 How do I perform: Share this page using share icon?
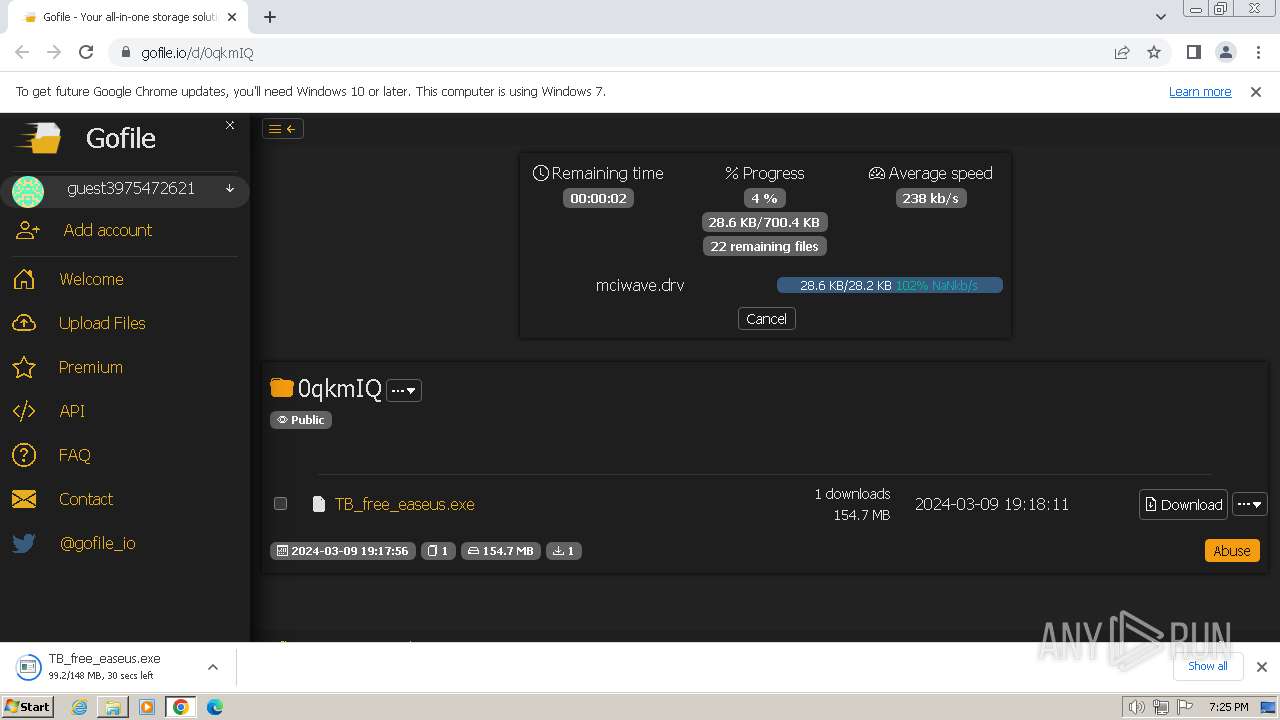(x=1122, y=53)
